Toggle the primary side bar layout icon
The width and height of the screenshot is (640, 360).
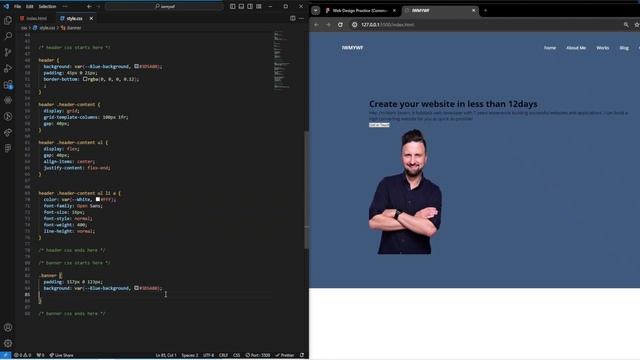pyautogui.click(x=232, y=7)
